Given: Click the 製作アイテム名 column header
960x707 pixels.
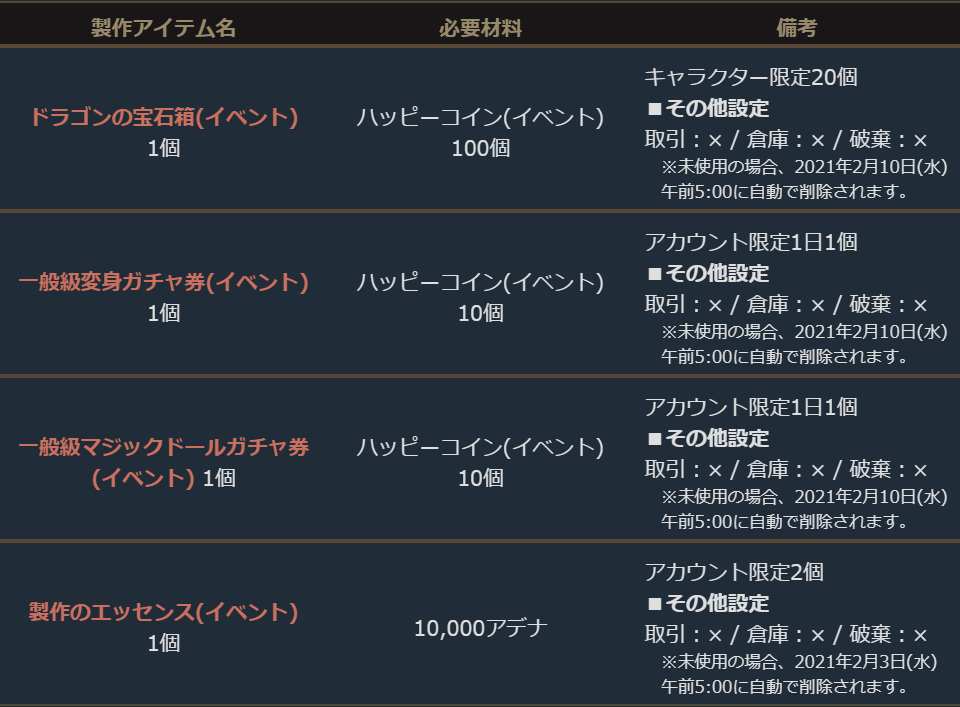Looking at the screenshot, I should (163, 28).
